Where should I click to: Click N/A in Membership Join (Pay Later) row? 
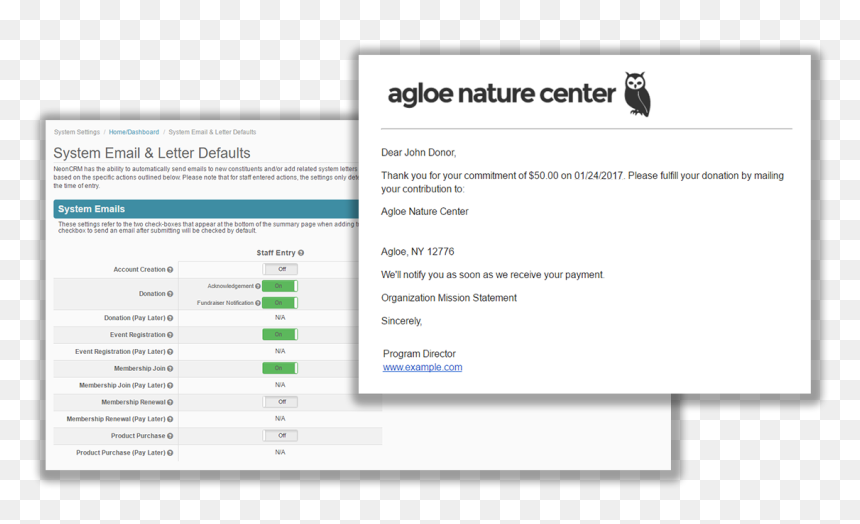click(x=280, y=385)
